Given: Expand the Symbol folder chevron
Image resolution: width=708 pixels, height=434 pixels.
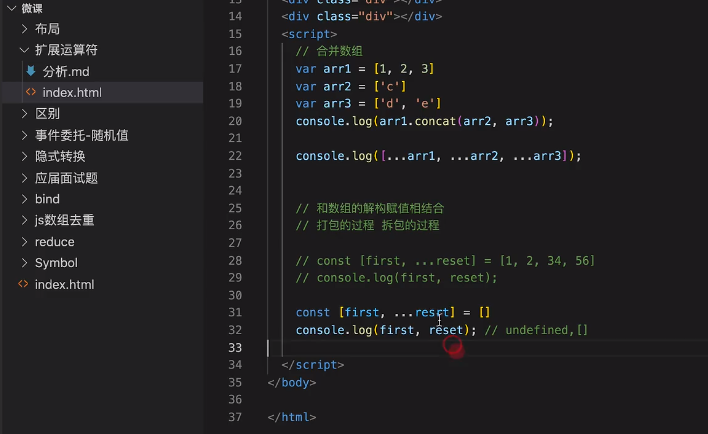Looking at the screenshot, I should coord(24,262).
